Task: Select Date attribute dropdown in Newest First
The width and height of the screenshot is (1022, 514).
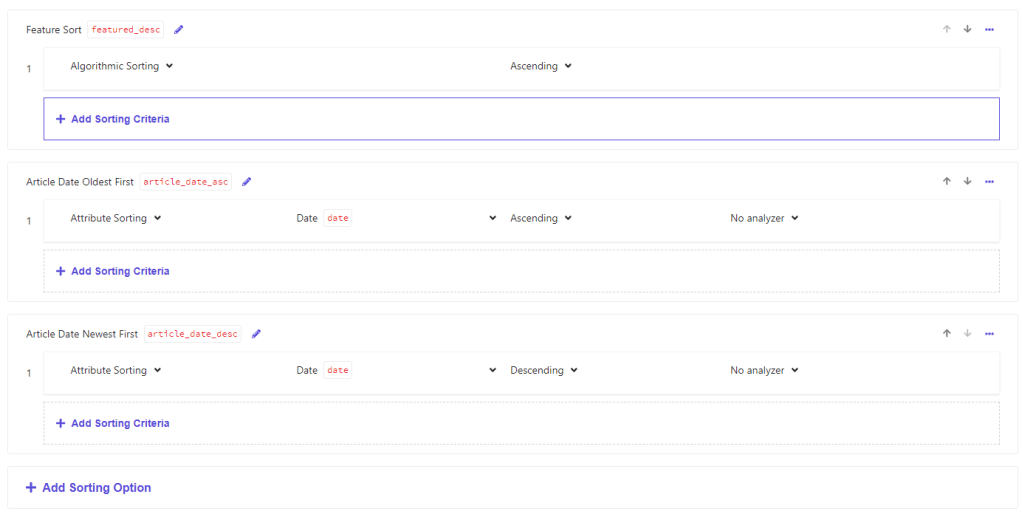Action: click(x=396, y=370)
